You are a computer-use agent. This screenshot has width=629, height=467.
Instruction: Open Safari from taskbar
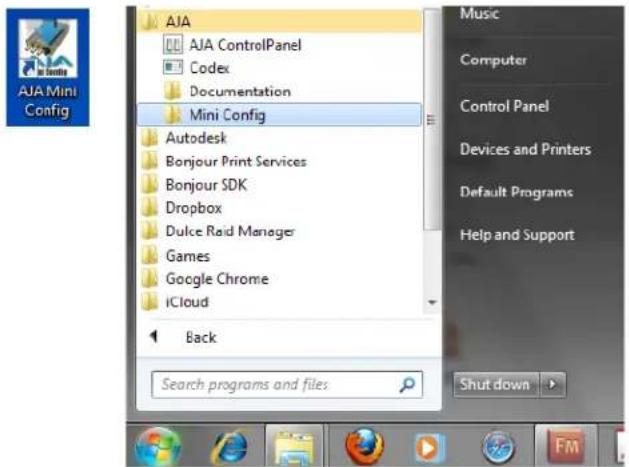pos(498,447)
